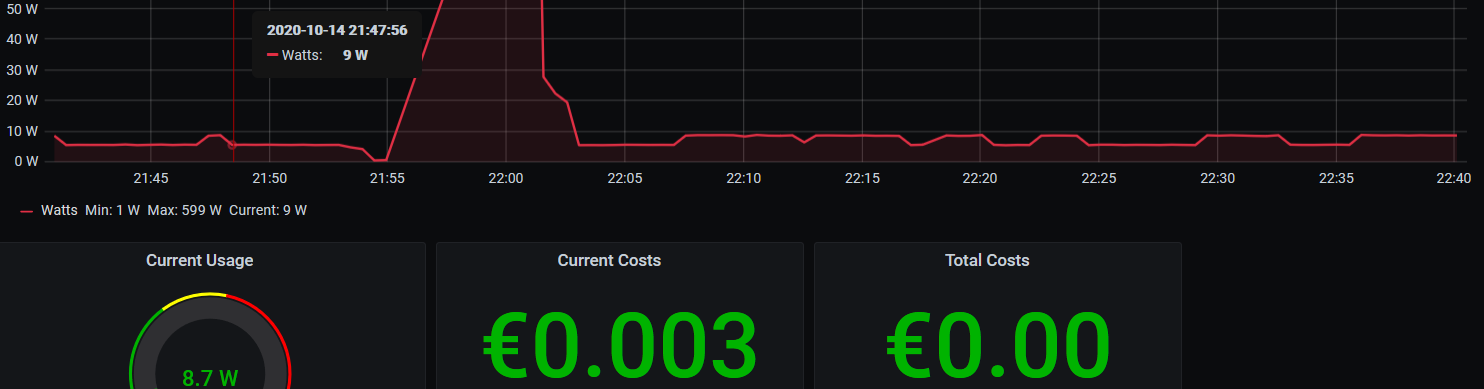This screenshot has width=1484, height=389.
Task: Click the 22:40 time axis label
Action: [x=1452, y=178]
